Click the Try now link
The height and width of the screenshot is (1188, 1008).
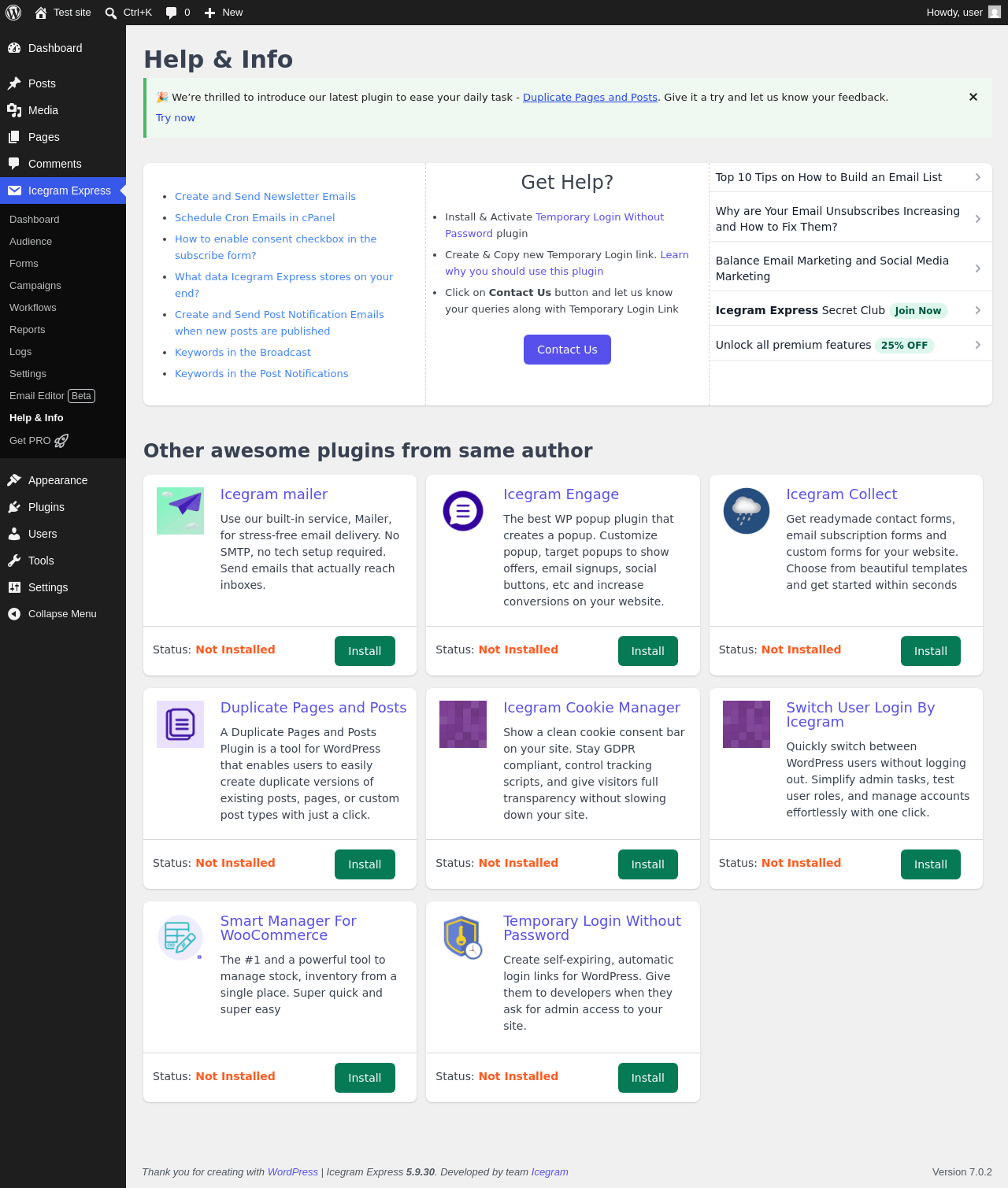[176, 118]
